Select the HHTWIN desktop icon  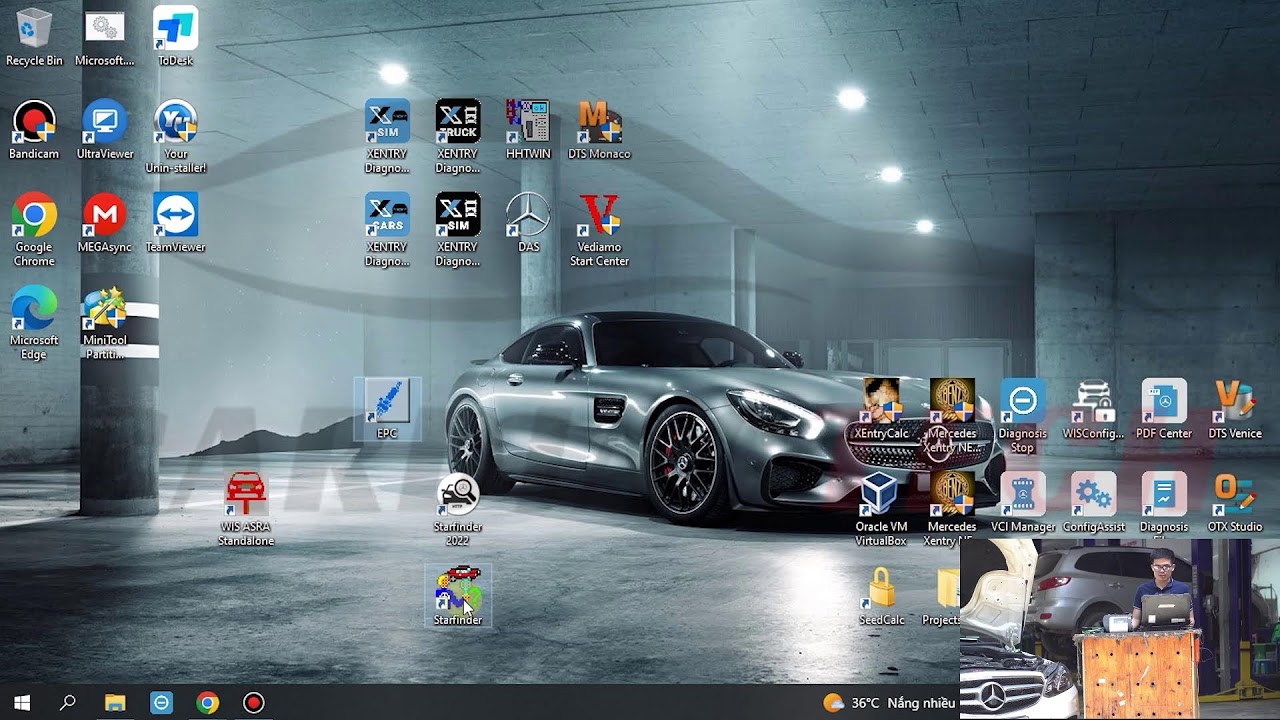(x=528, y=123)
